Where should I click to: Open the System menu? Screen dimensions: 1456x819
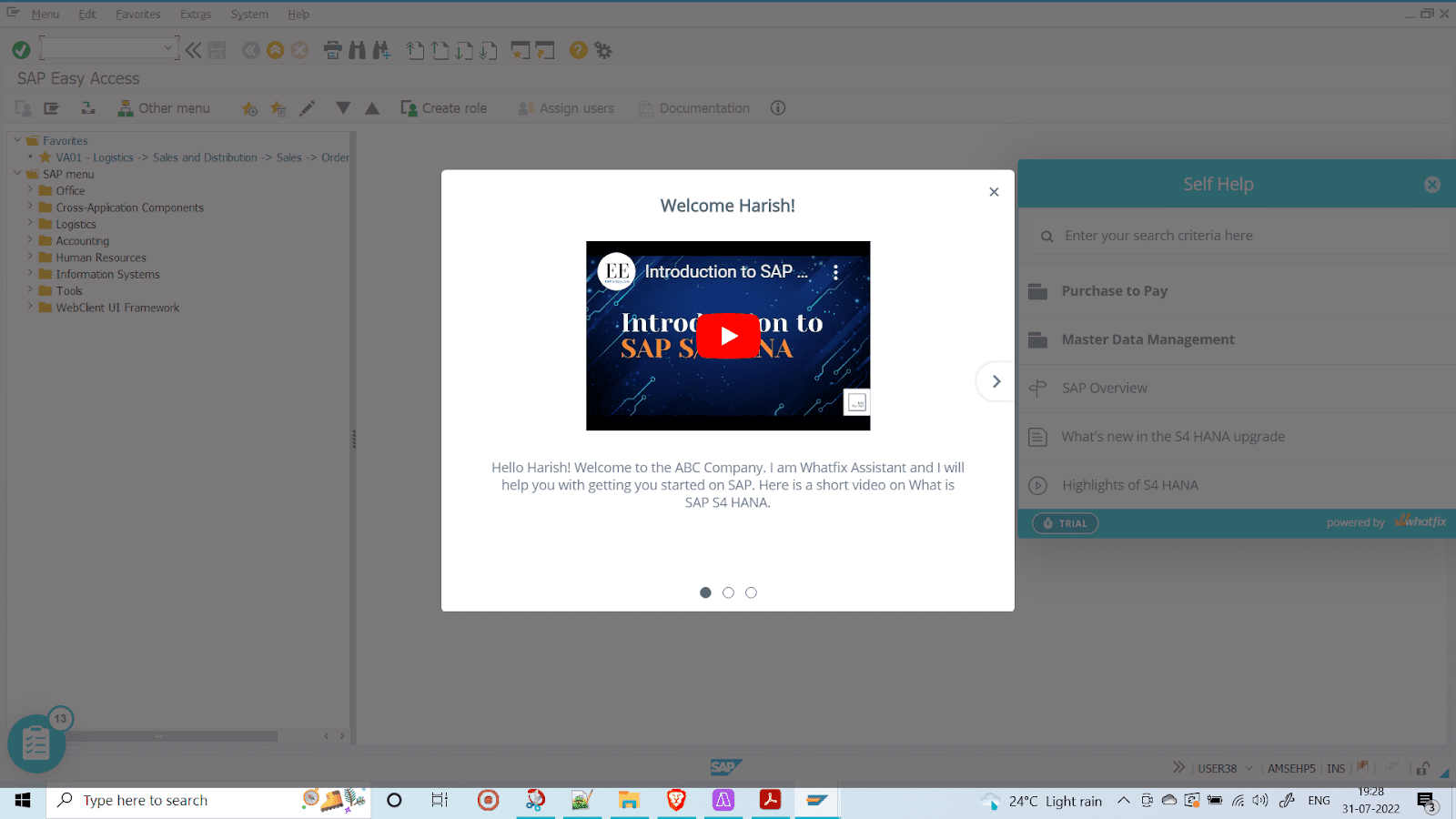point(249,15)
